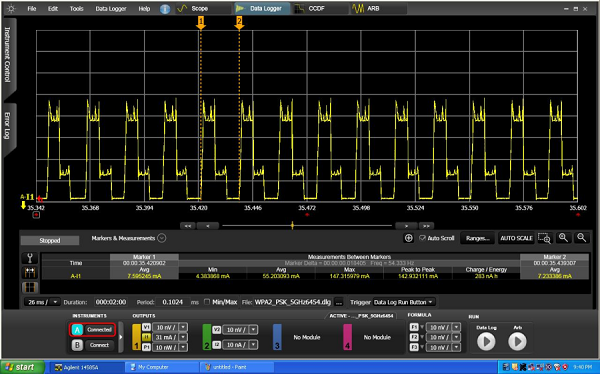Open the Tools menu

[77, 8]
